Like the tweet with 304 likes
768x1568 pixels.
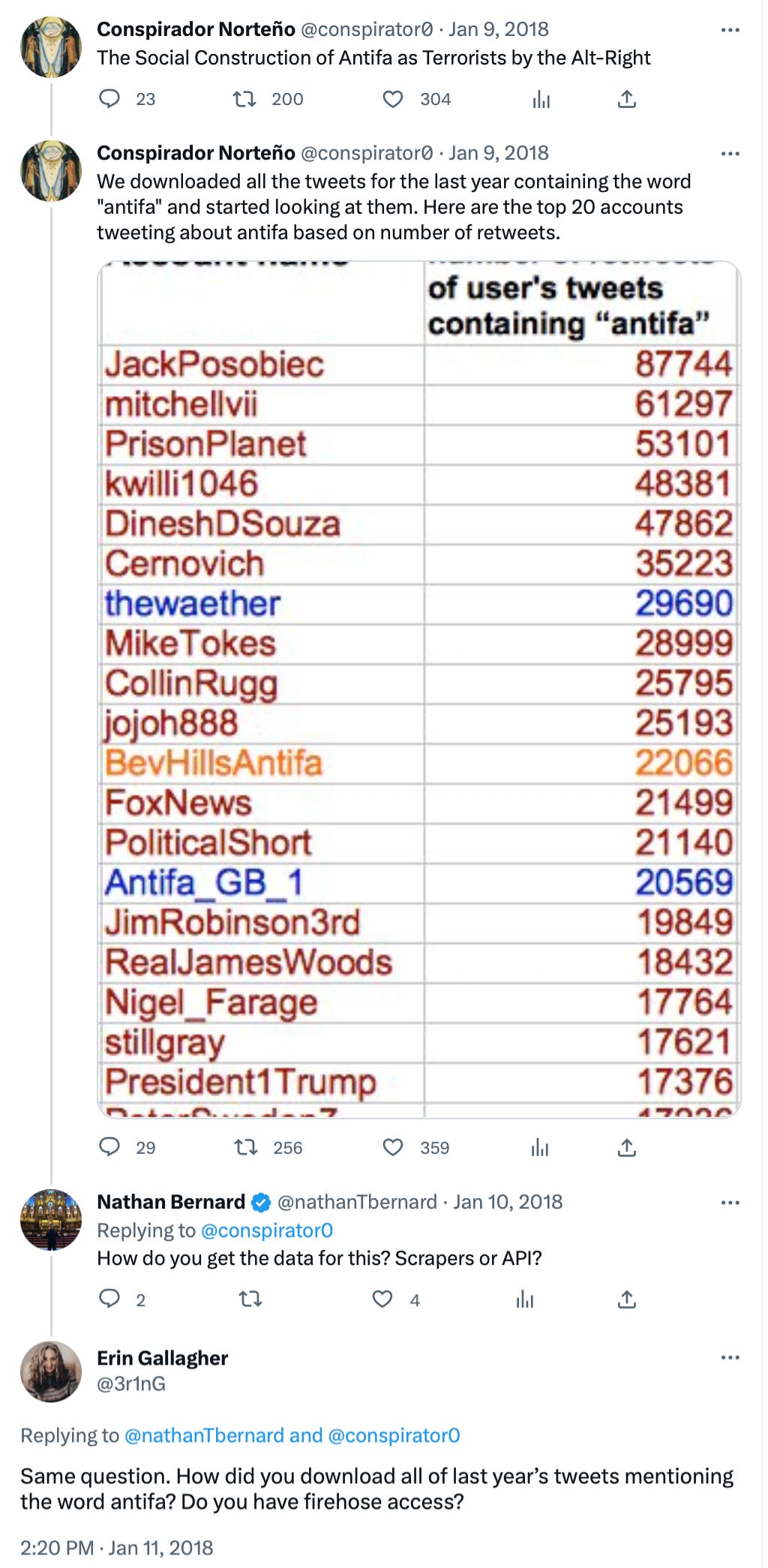[x=393, y=99]
